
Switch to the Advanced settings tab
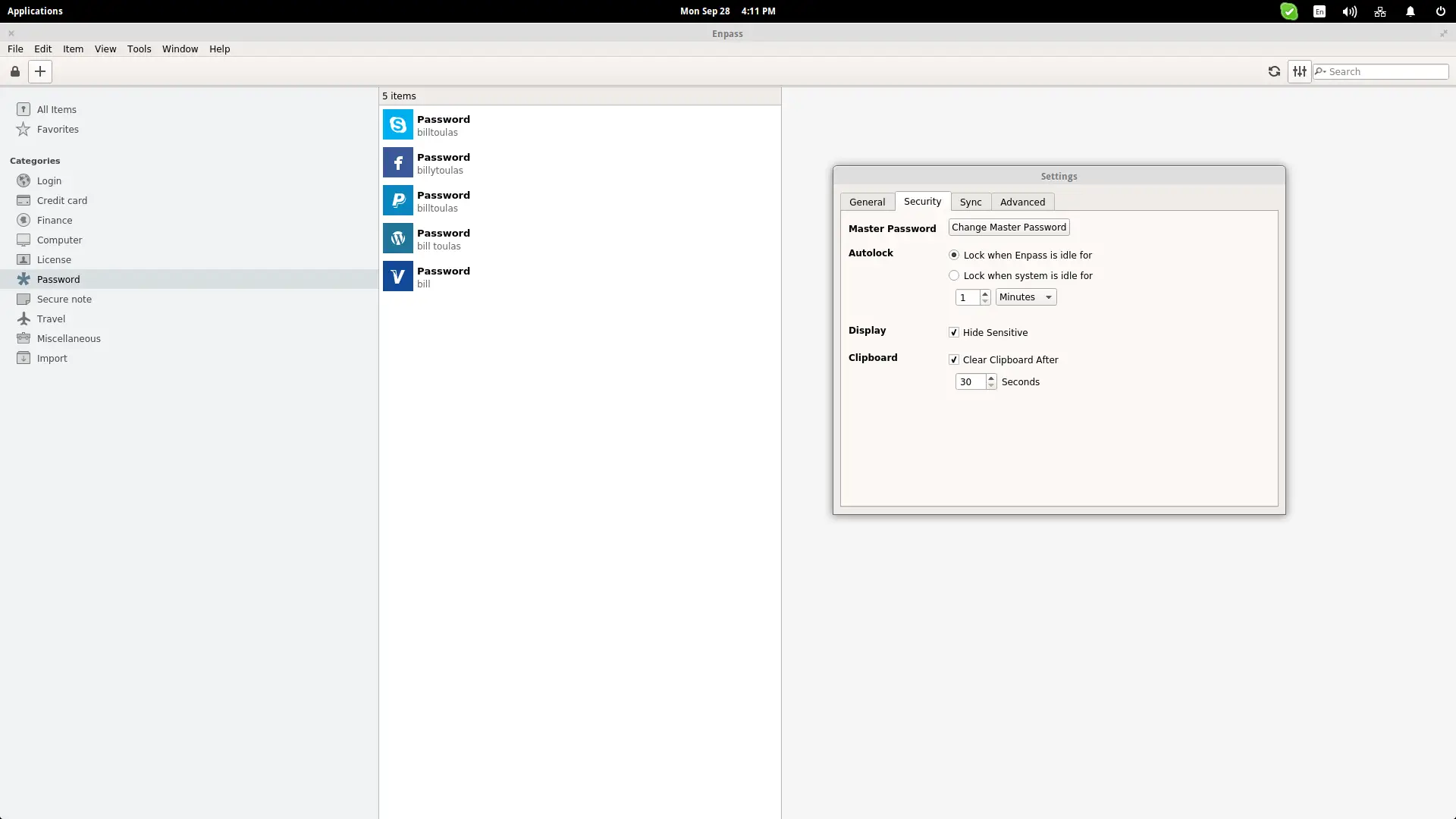tap(1022, 202)
